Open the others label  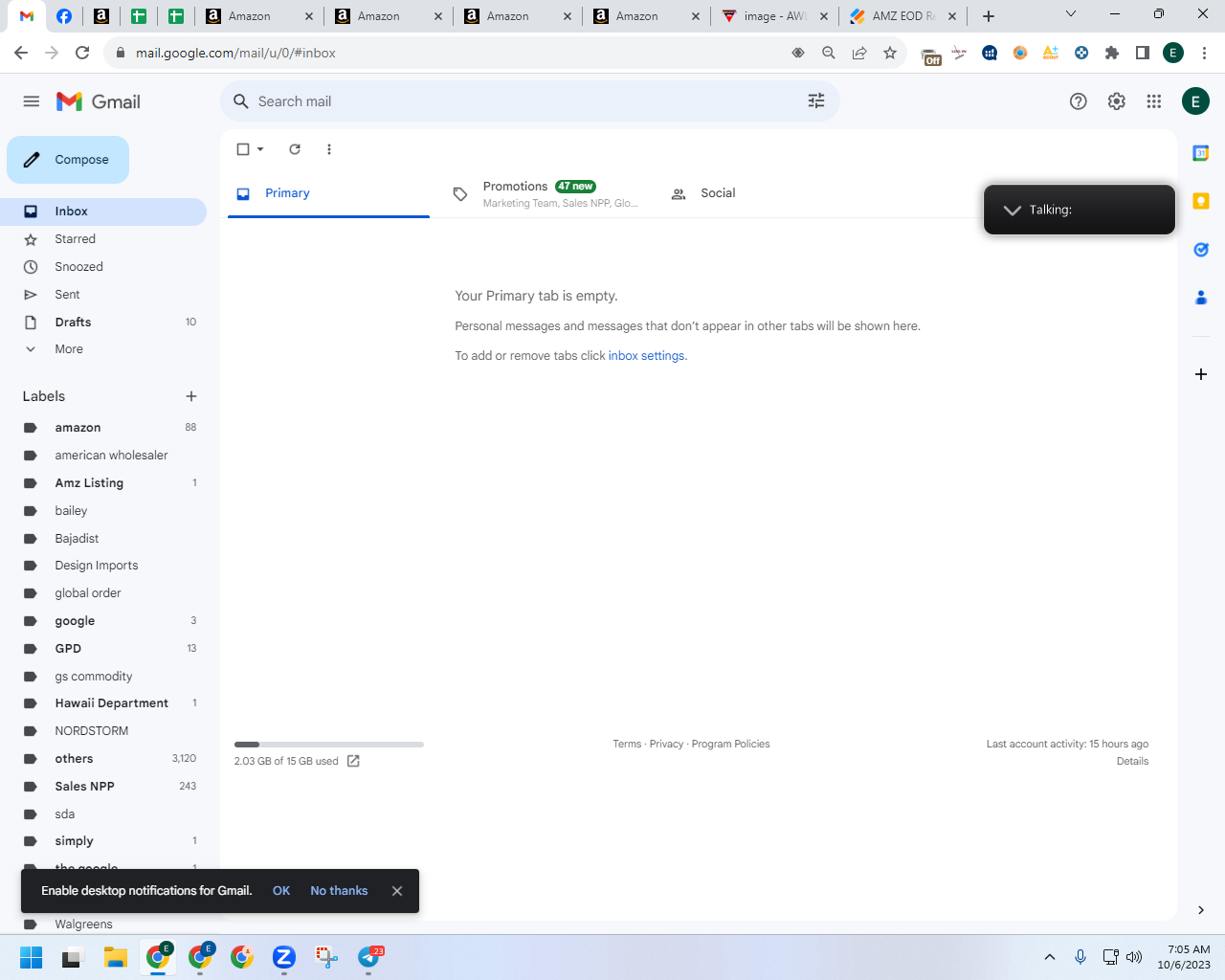pyautogui.click(x=103, y=759)
